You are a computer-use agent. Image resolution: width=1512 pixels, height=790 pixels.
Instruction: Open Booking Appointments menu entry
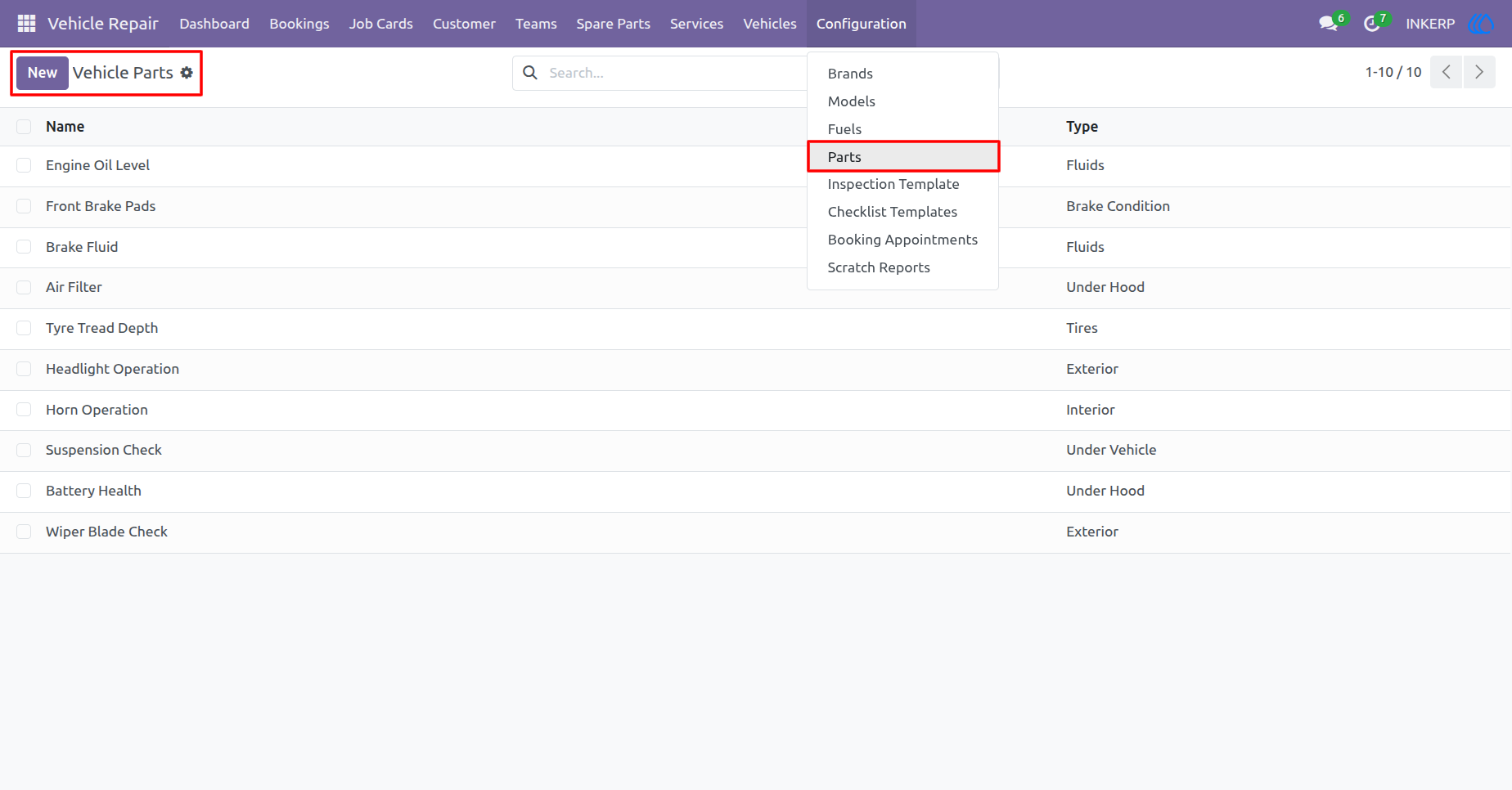click(x=902, y=240)
